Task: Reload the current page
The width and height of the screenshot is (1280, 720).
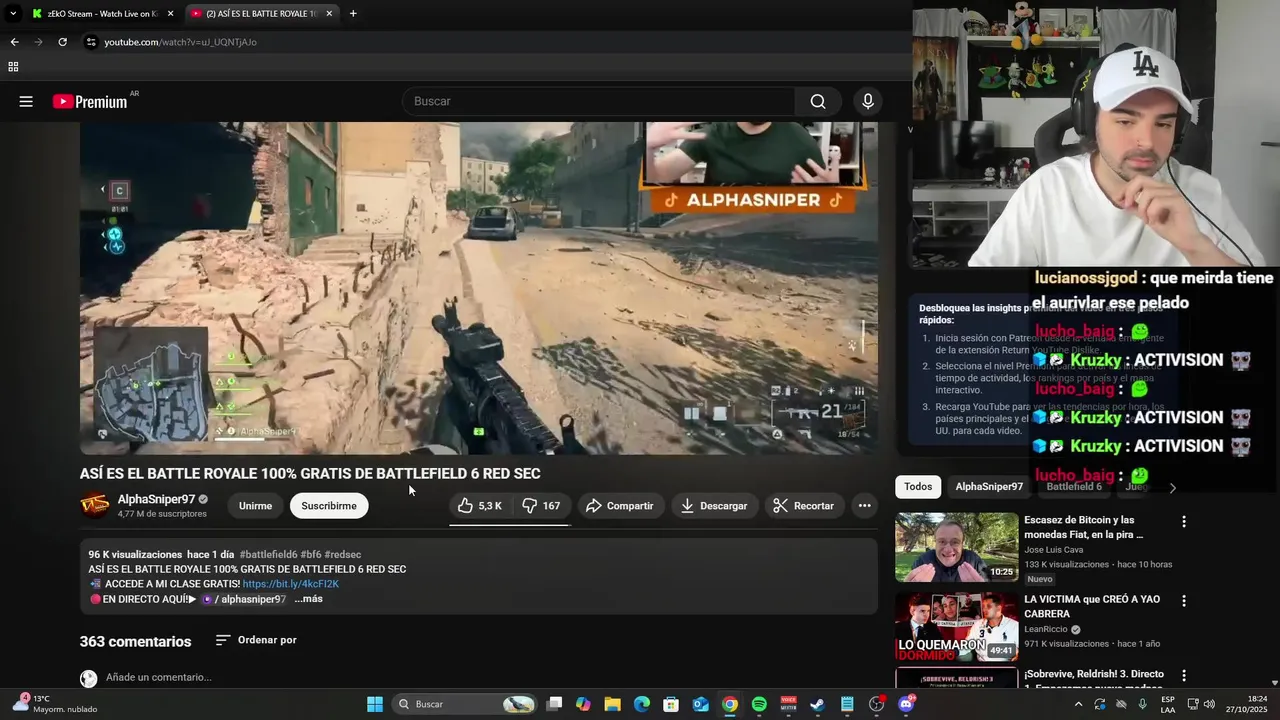Action: [x=62, y=42]
